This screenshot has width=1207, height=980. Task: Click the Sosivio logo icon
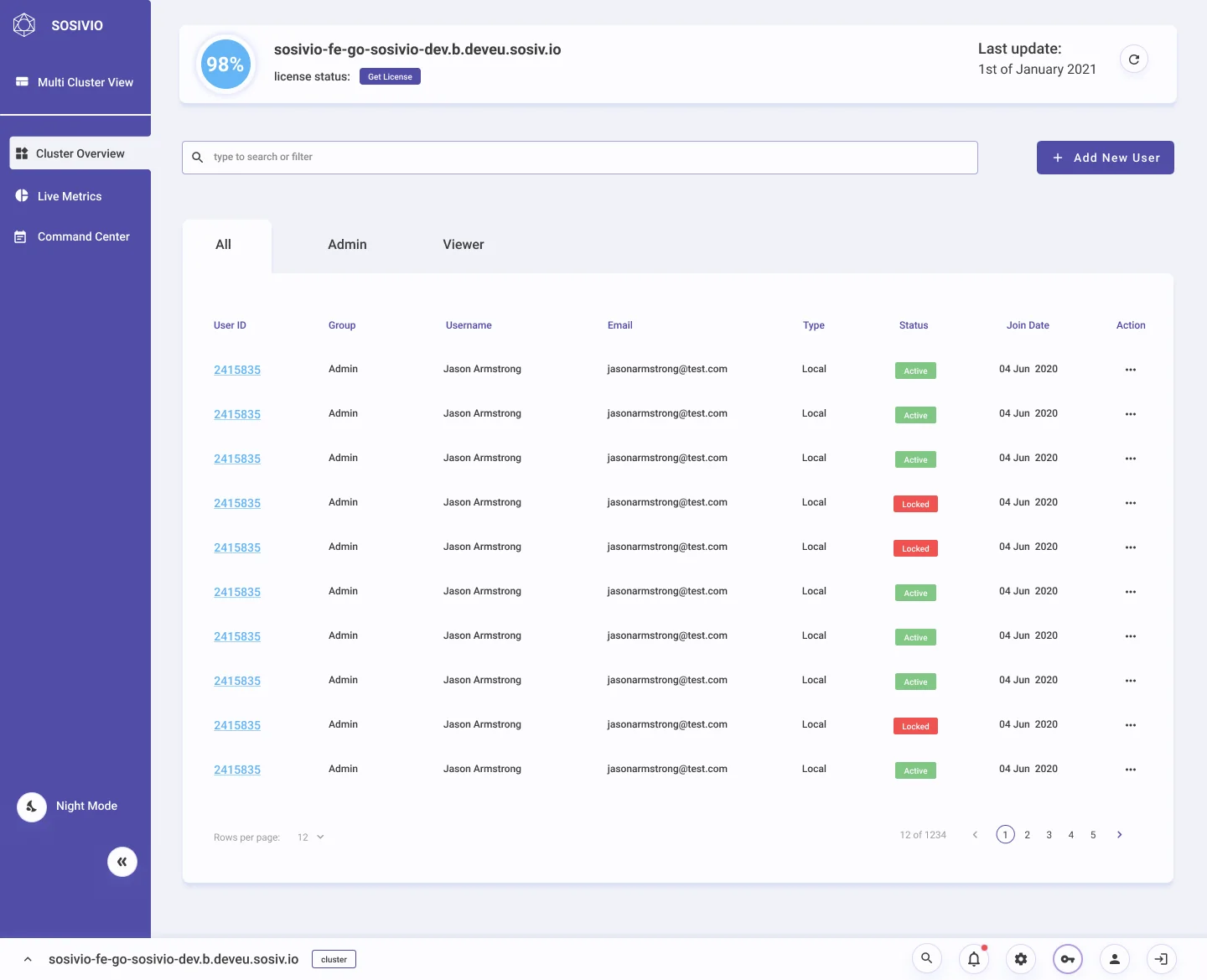click(x=24, y=25)
